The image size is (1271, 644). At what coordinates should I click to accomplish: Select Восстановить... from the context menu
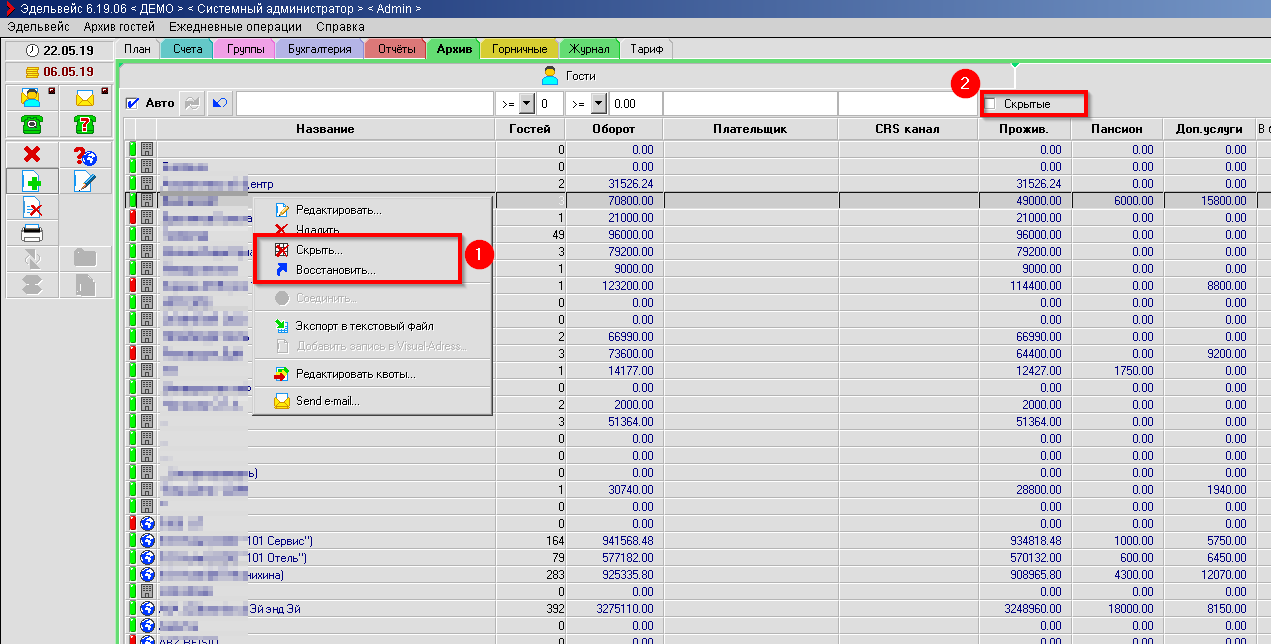[x=335, y=270]
